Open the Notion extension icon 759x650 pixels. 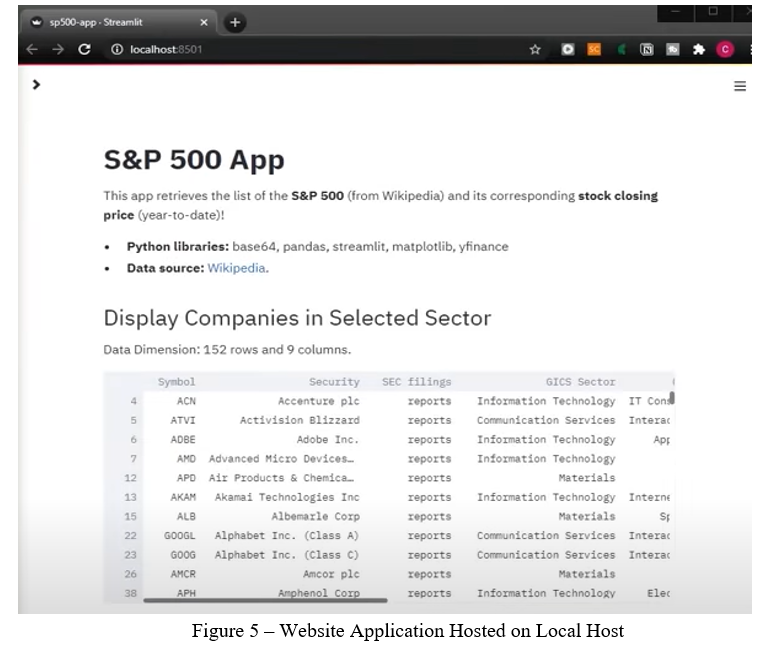tap(647, 49)
